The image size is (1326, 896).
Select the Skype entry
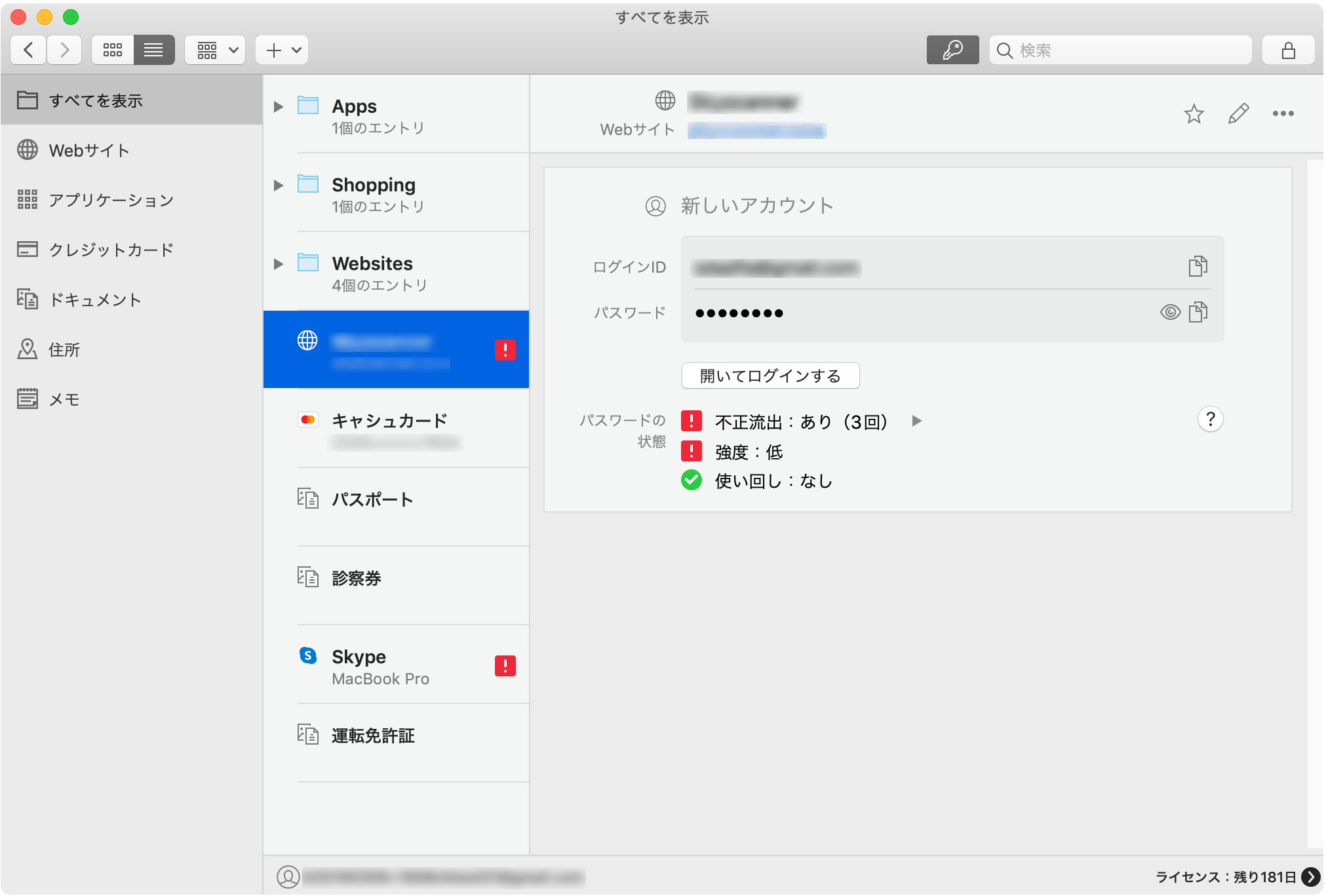397,665
